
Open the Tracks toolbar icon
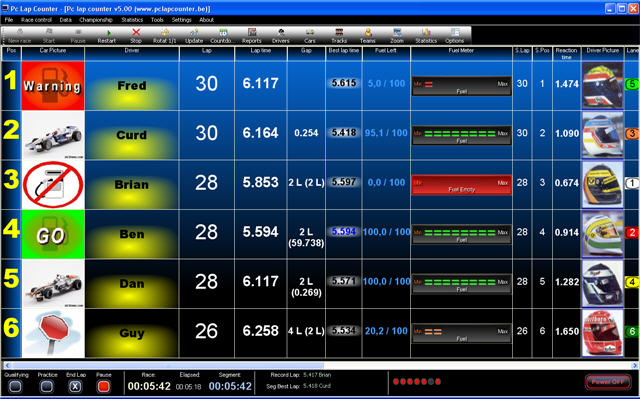[x=339, y=35]
